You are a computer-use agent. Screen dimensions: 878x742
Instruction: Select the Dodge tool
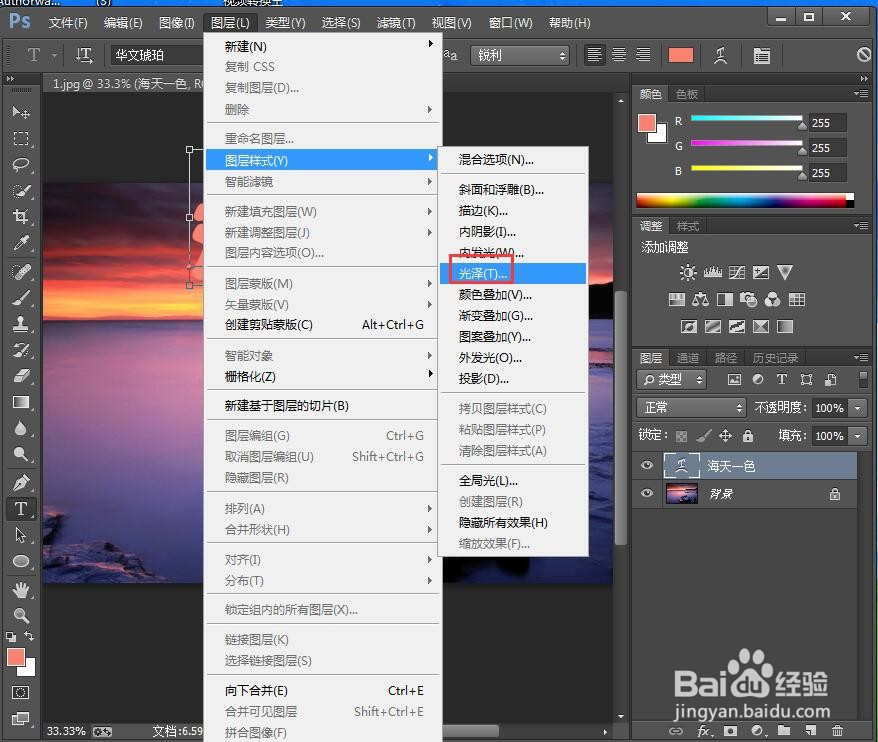(21, 454)
